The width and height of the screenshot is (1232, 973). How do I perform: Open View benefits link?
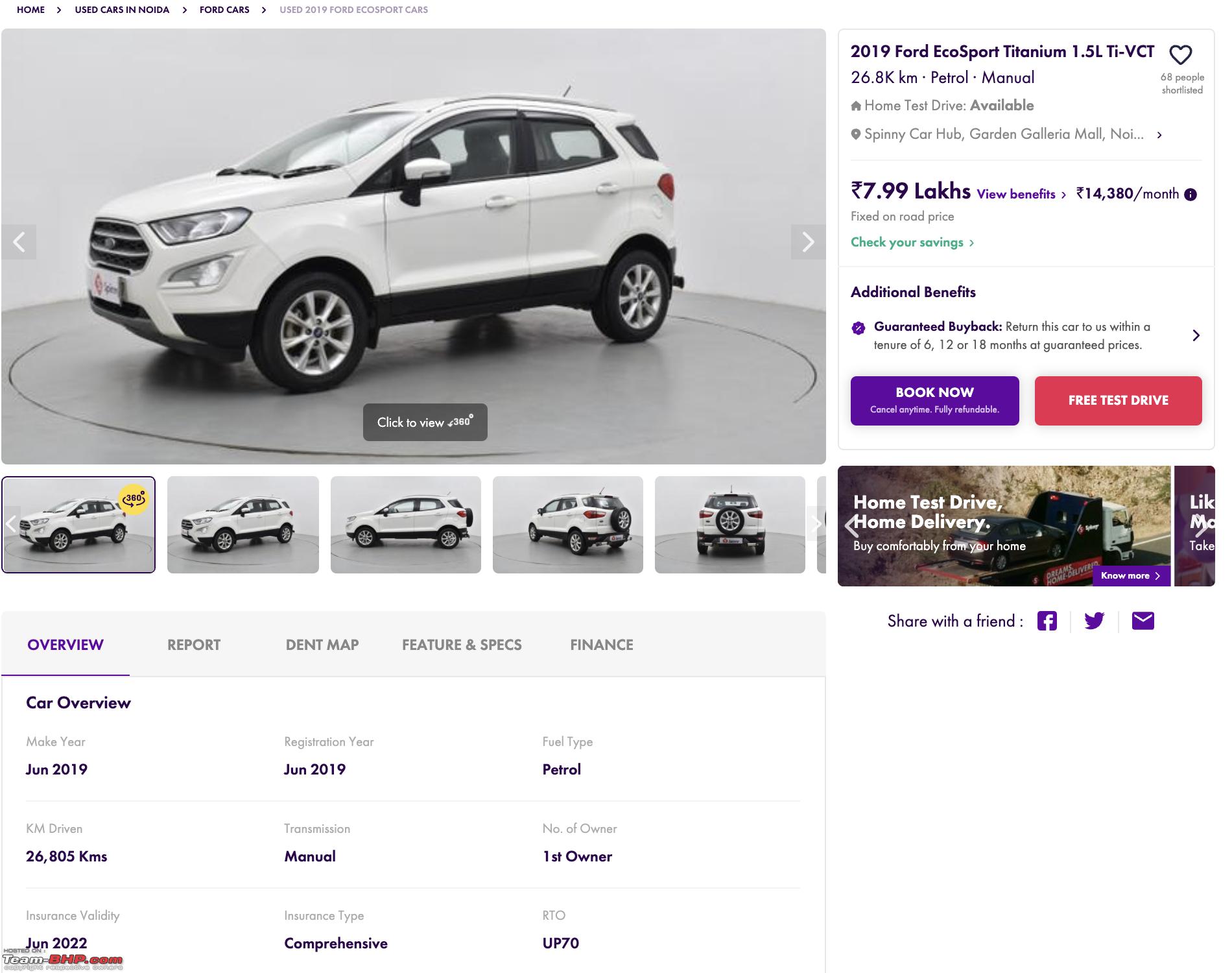pyautogui.click(x=1021, y=194)
